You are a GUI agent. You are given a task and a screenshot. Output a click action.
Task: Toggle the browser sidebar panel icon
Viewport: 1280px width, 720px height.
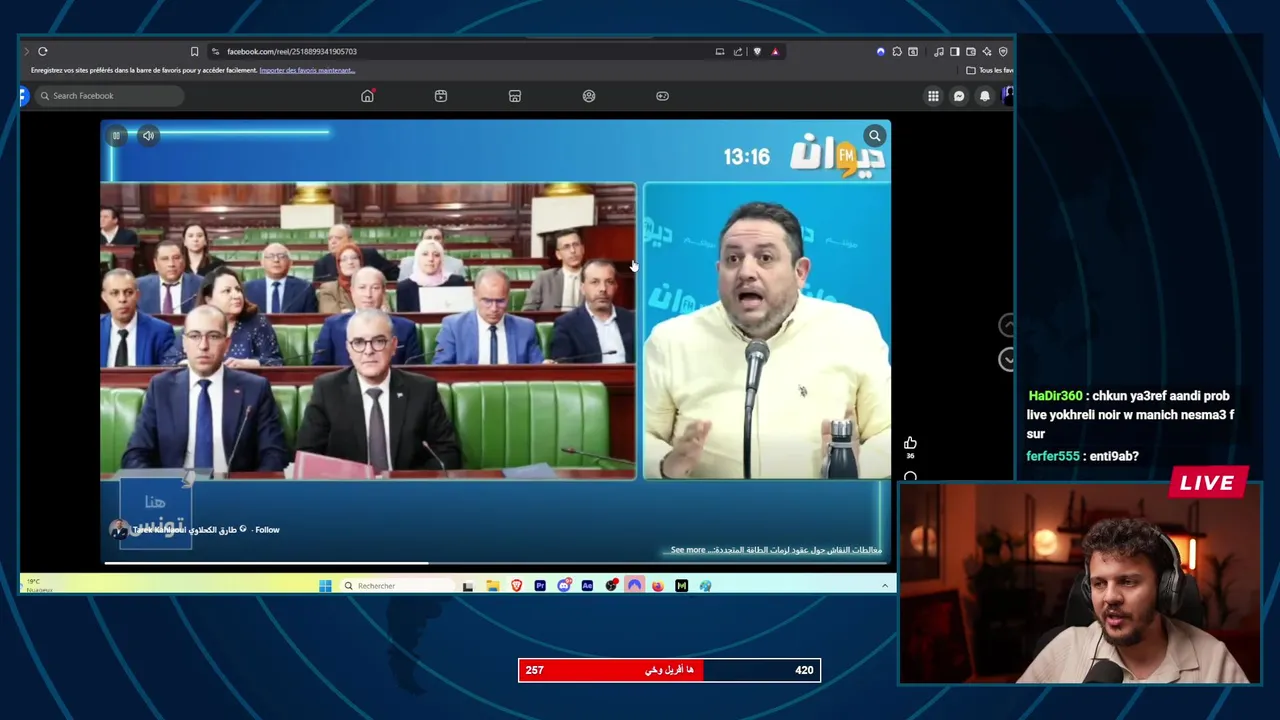[x=955, y=51]
